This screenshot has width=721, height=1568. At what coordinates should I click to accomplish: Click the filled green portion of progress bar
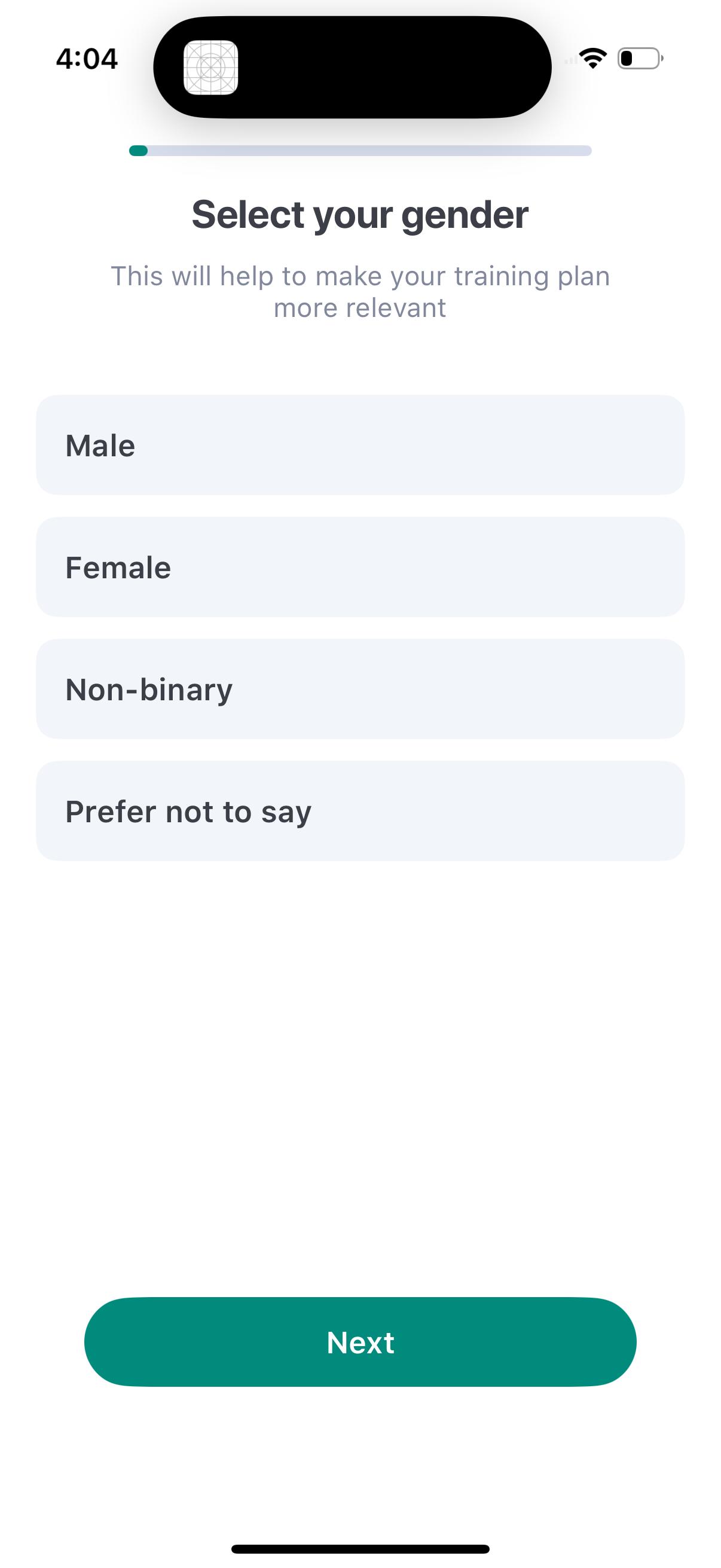click(x=138, y=150)
